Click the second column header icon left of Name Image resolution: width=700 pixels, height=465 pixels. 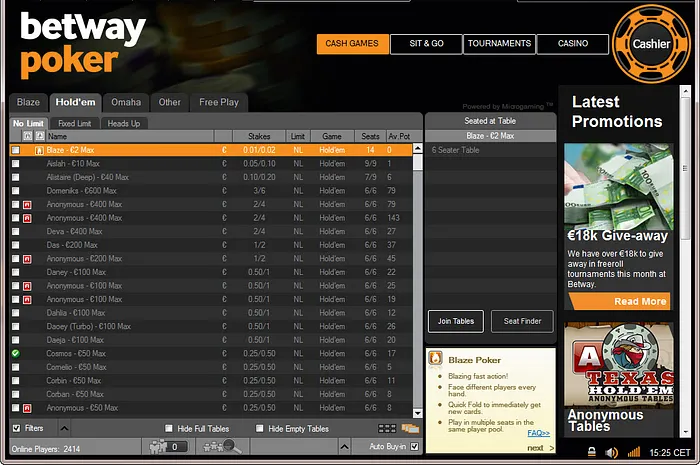(40, 136)
